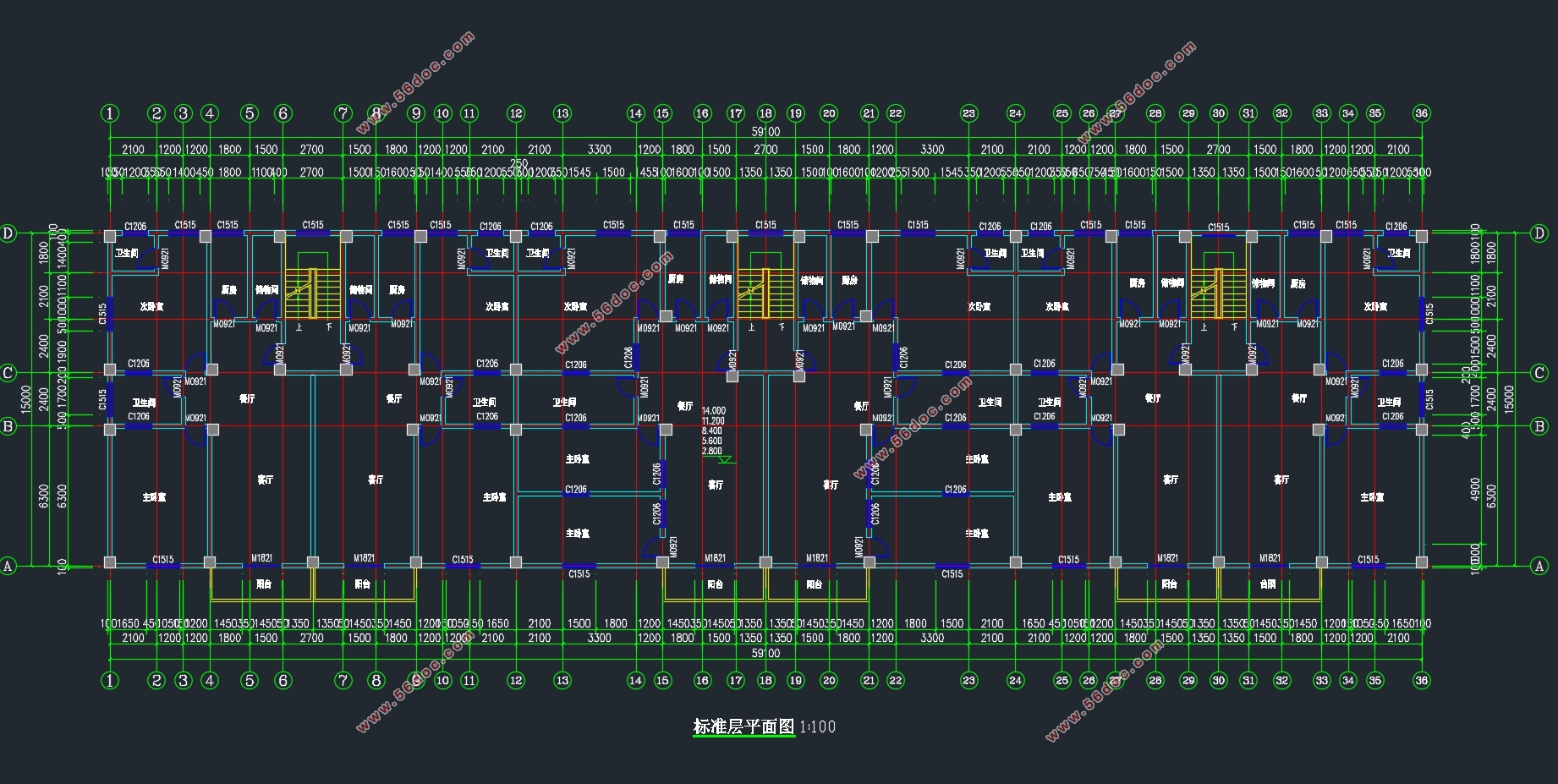Click the axis A bubble on the right side
Screen dimensions: 1558x784
tap(1539, 567)
